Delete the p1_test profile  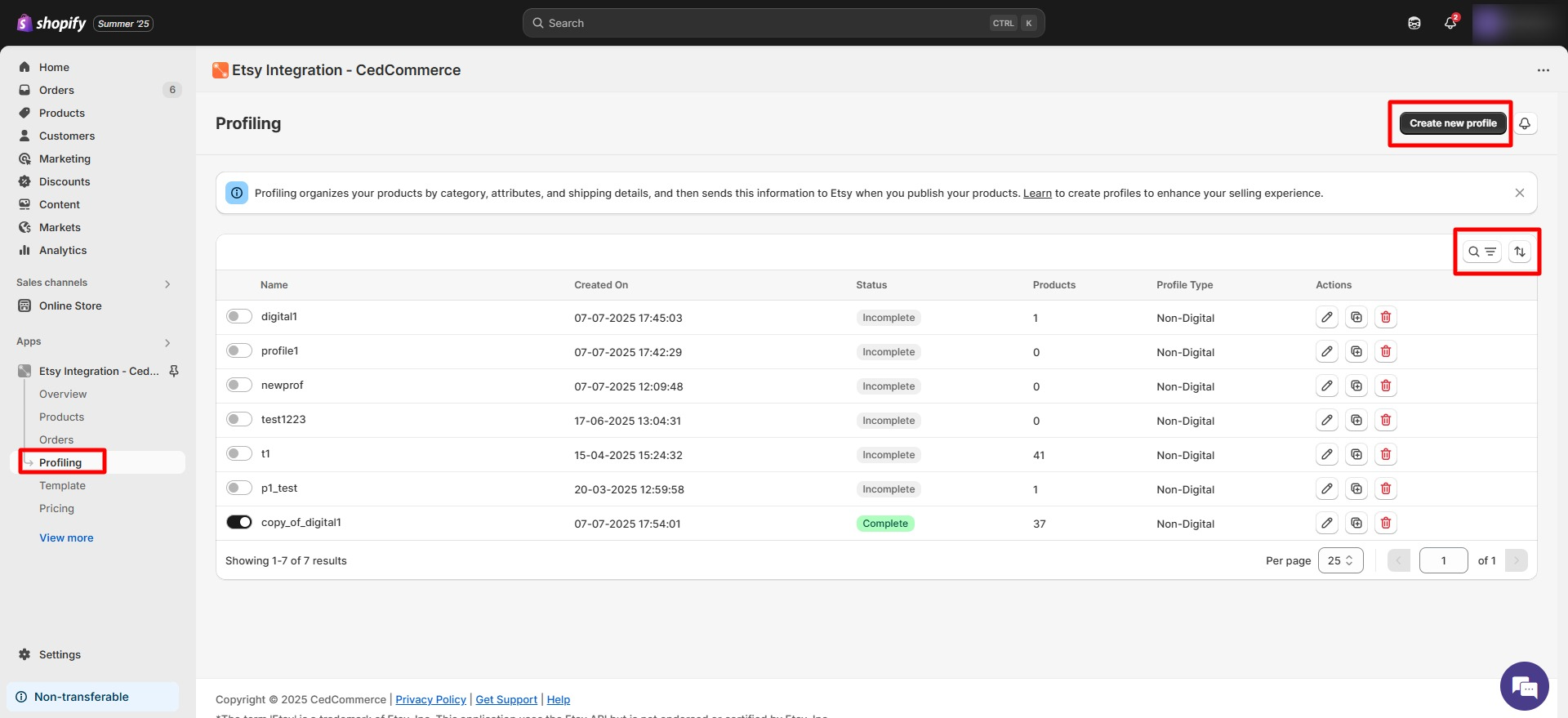(1386, 488)
